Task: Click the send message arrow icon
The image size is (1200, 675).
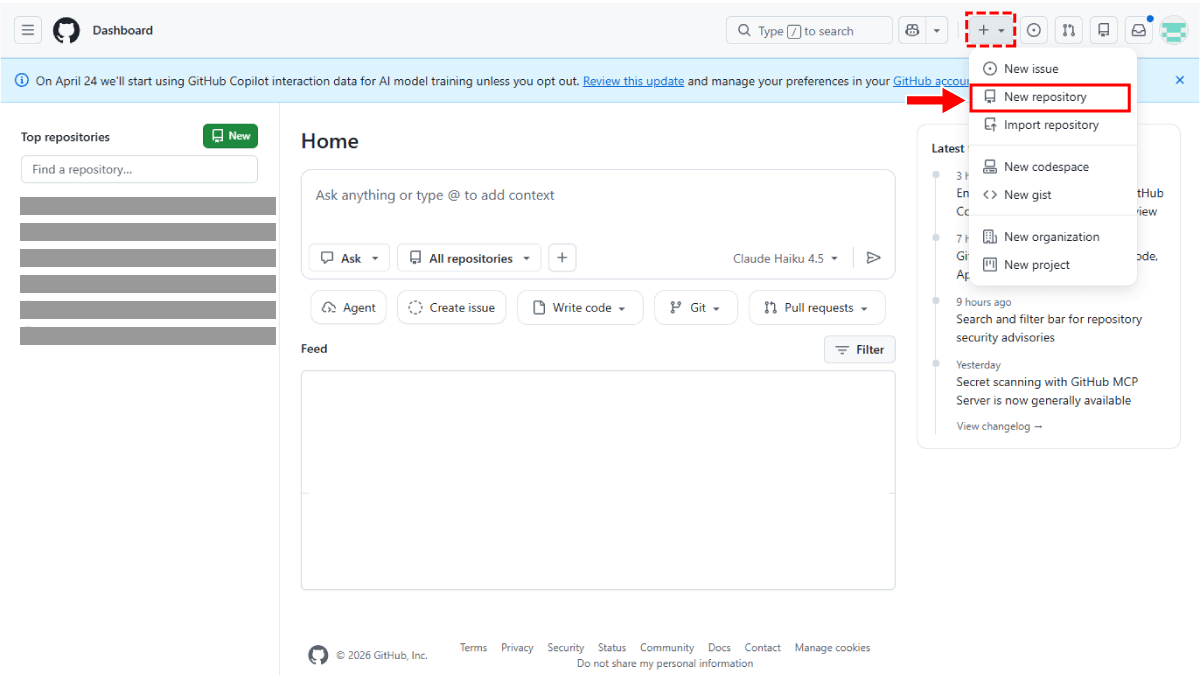Action: pos(874,258)
